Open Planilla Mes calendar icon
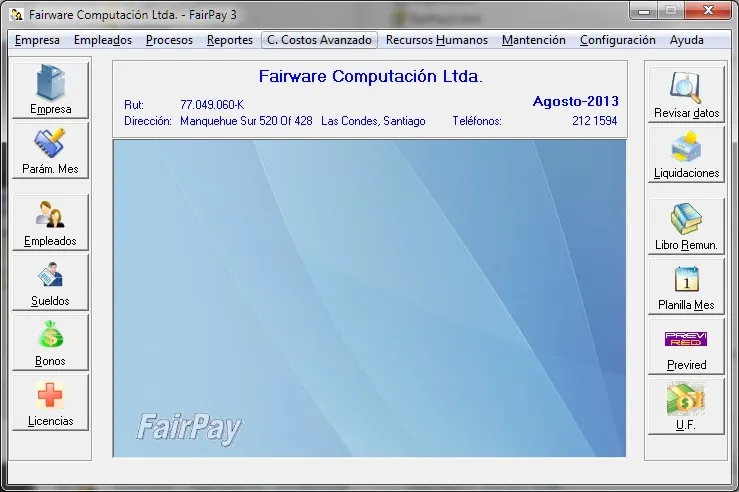739x492 pixels. pyautogui.click(x=686, y=287)
